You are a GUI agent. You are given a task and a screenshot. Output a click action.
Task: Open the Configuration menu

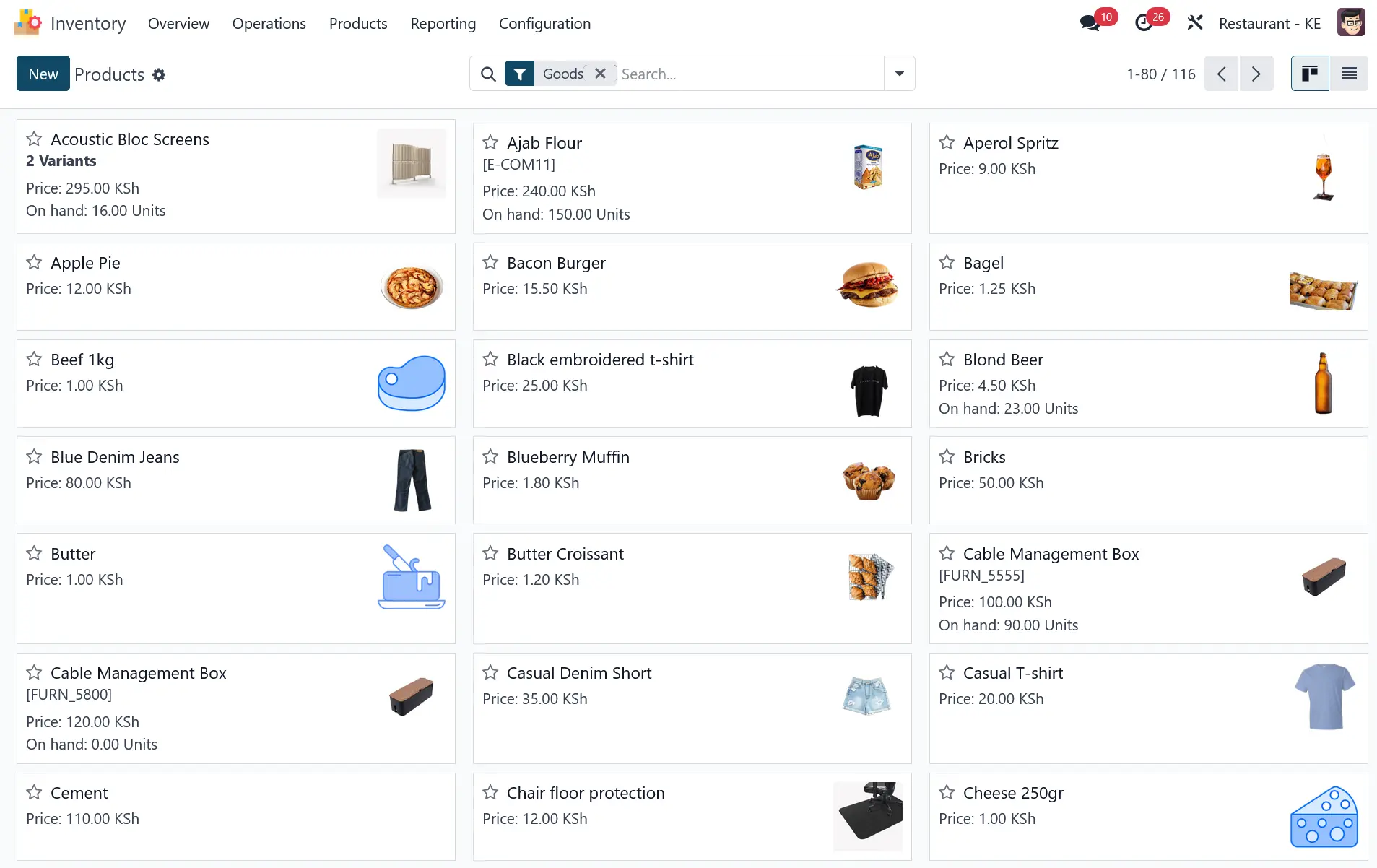544,24
